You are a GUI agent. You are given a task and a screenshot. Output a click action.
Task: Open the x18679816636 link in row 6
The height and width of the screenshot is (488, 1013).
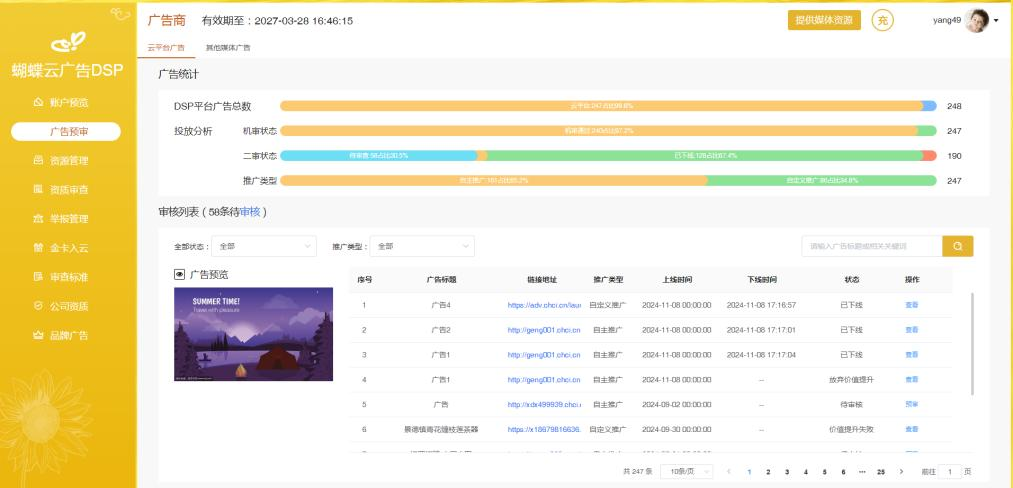tap(544, 429)
